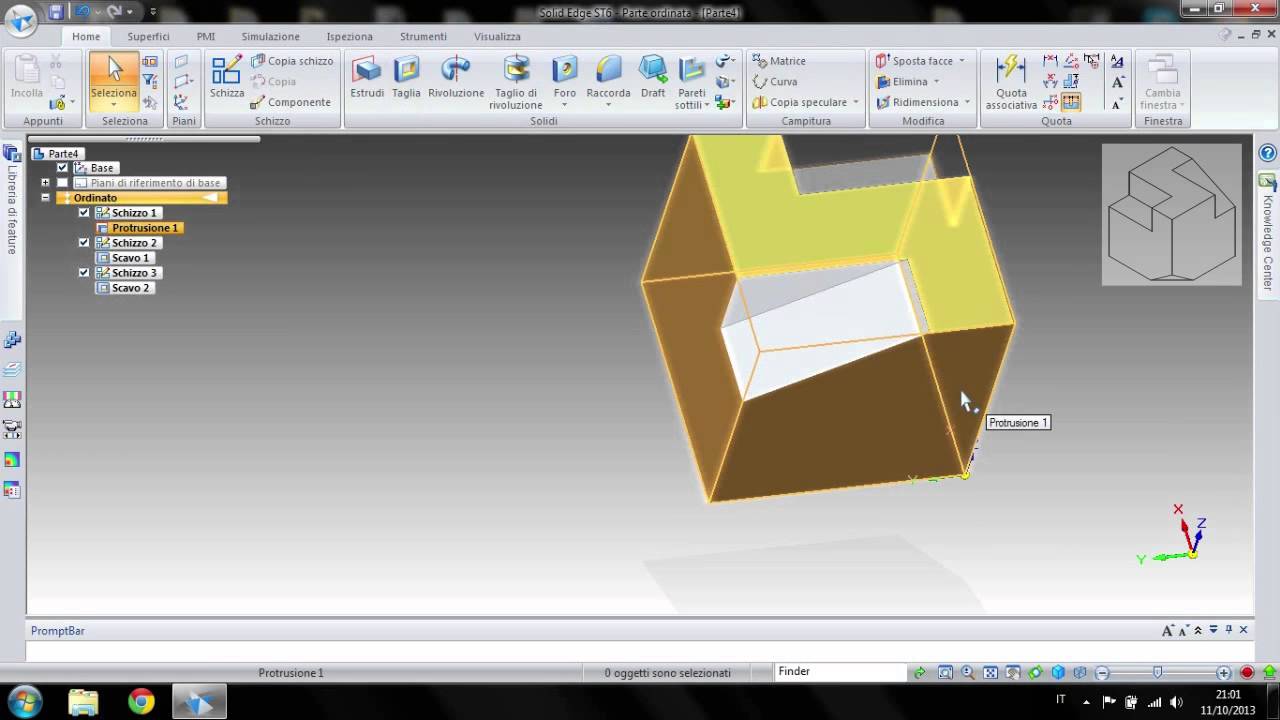Choose the Taglia cut tool

[406, 77]
